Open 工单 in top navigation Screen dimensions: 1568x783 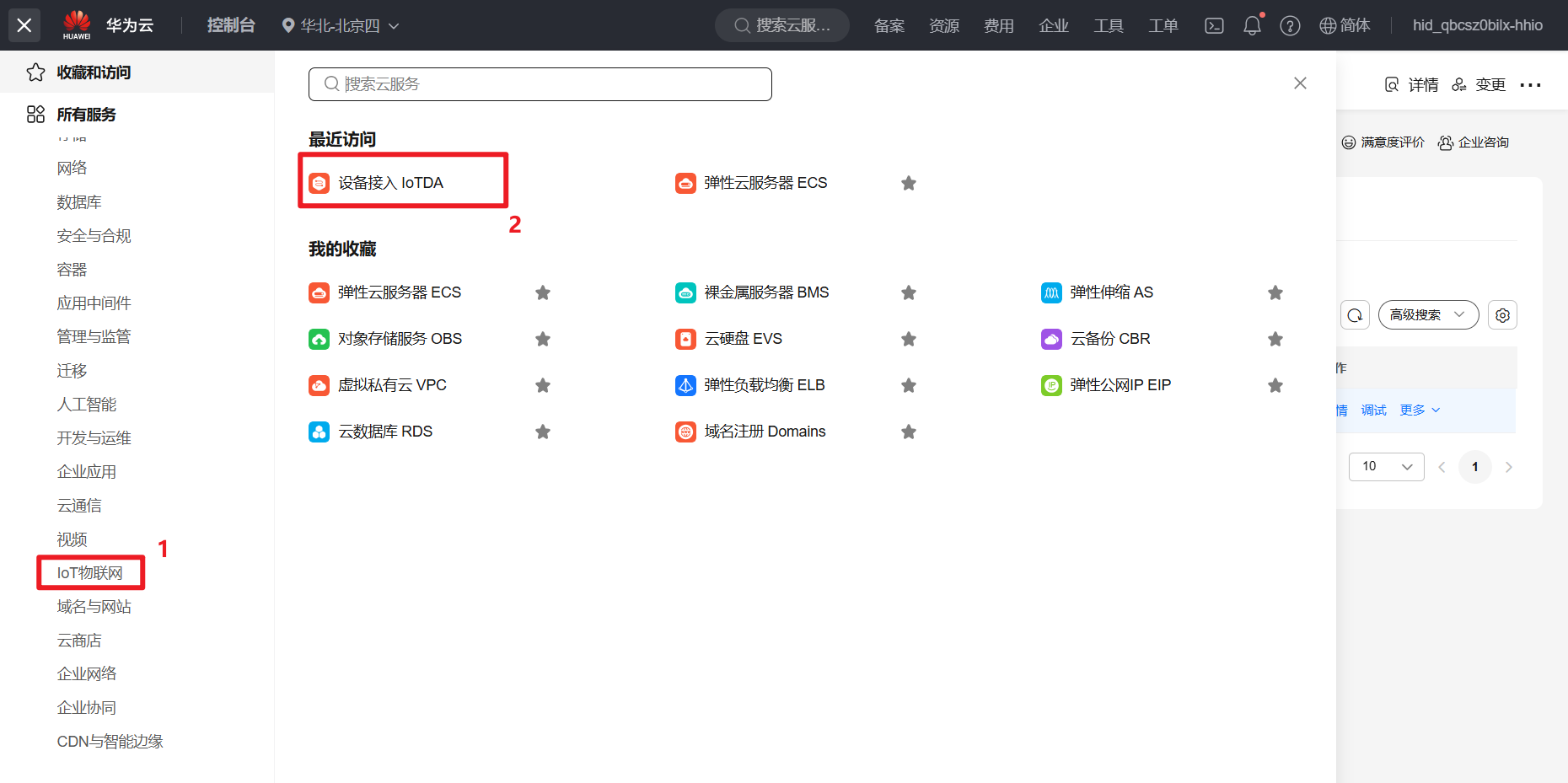click(1163, 25)
